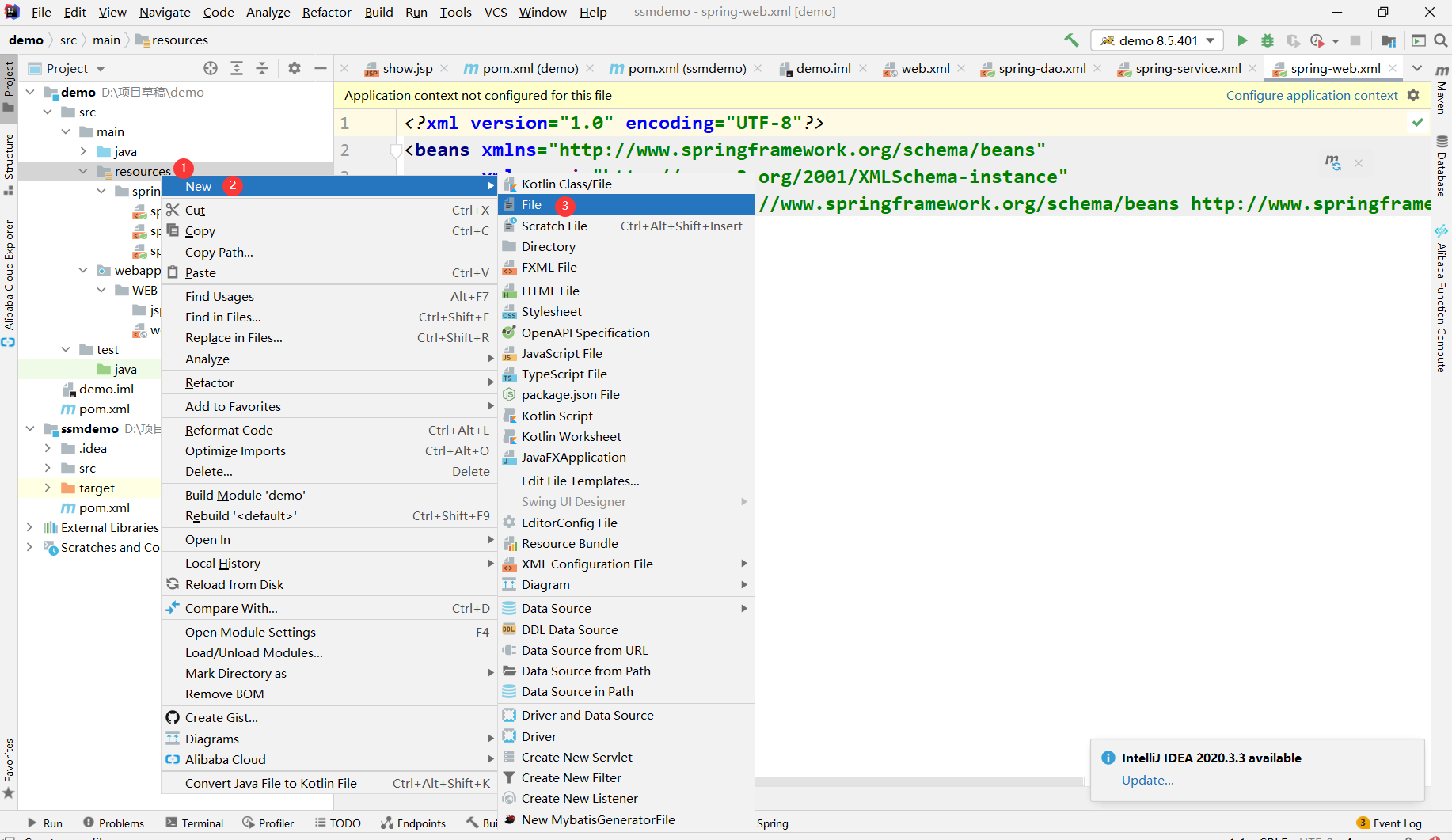Start debugging with the bug icon
Image resolution: width=1452 pixels, height=840 pixels.
click(x=1268, y=40)
